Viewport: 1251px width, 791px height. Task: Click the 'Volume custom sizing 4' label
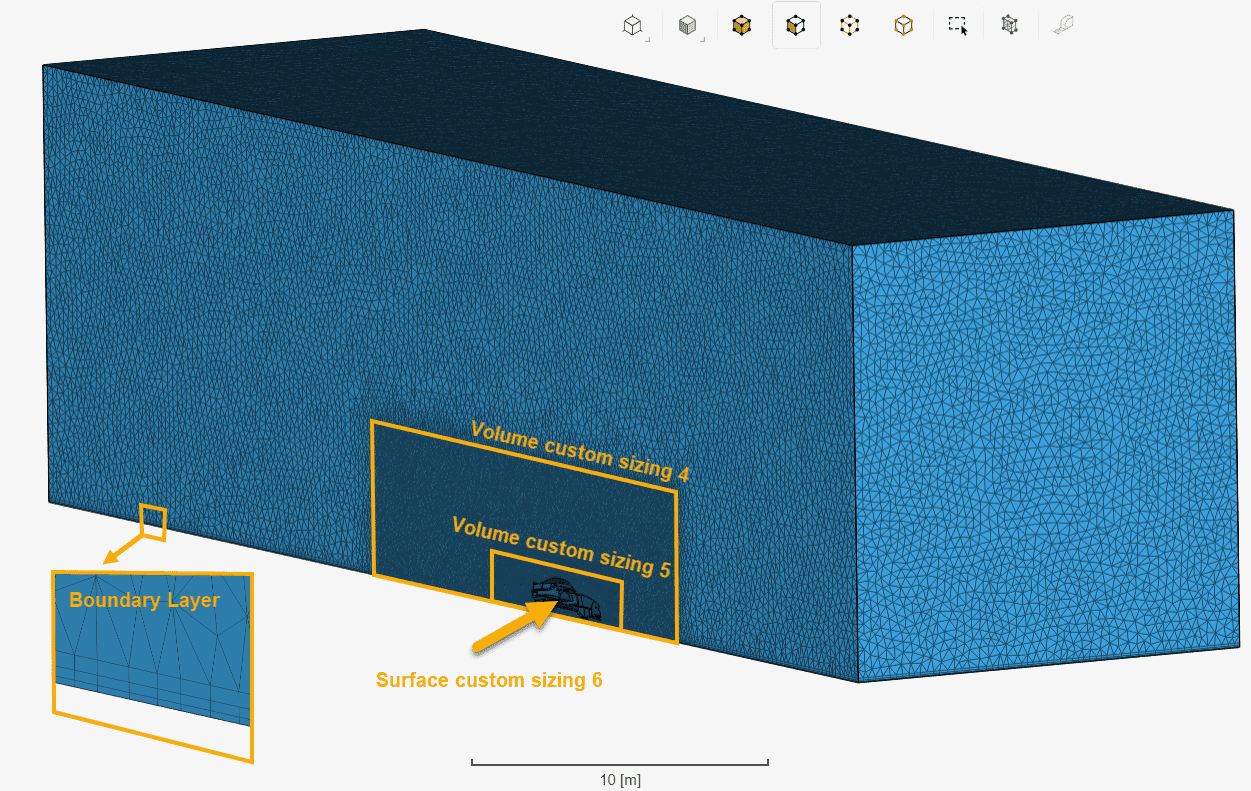pyautogui.click(x=580, y=451)
